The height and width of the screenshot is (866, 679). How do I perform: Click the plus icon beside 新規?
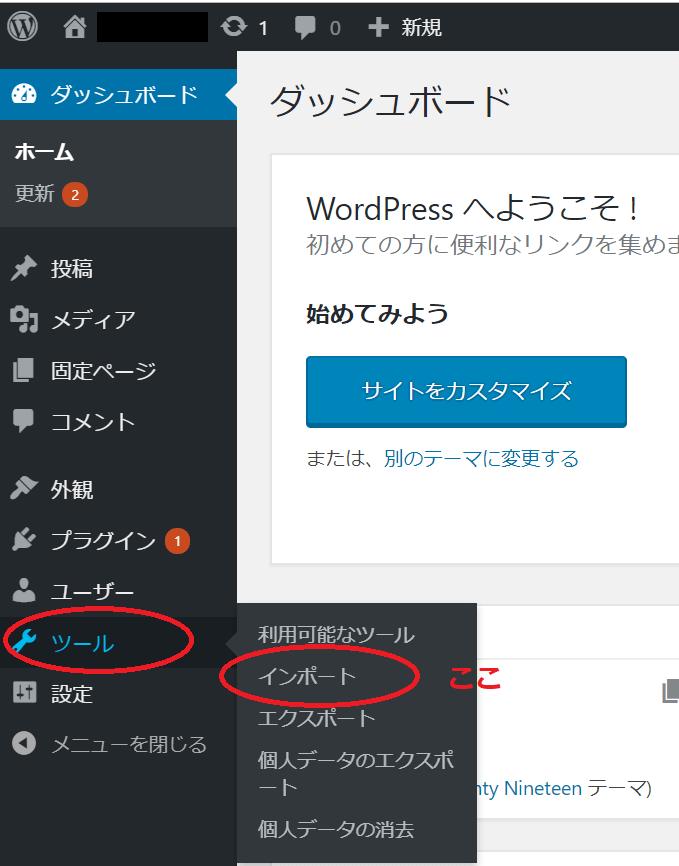(378, 27)
